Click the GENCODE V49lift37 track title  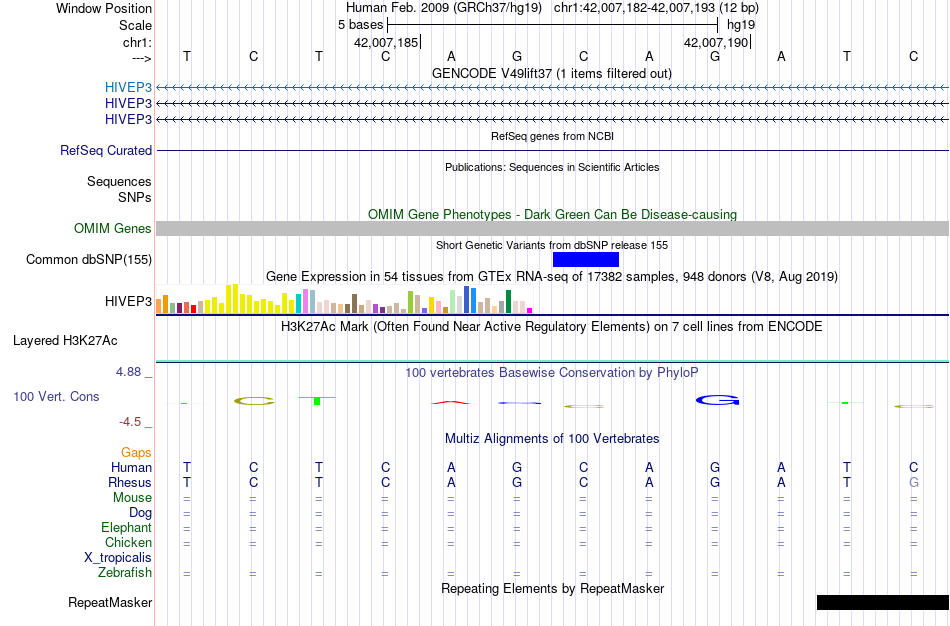tap(552, 73)
